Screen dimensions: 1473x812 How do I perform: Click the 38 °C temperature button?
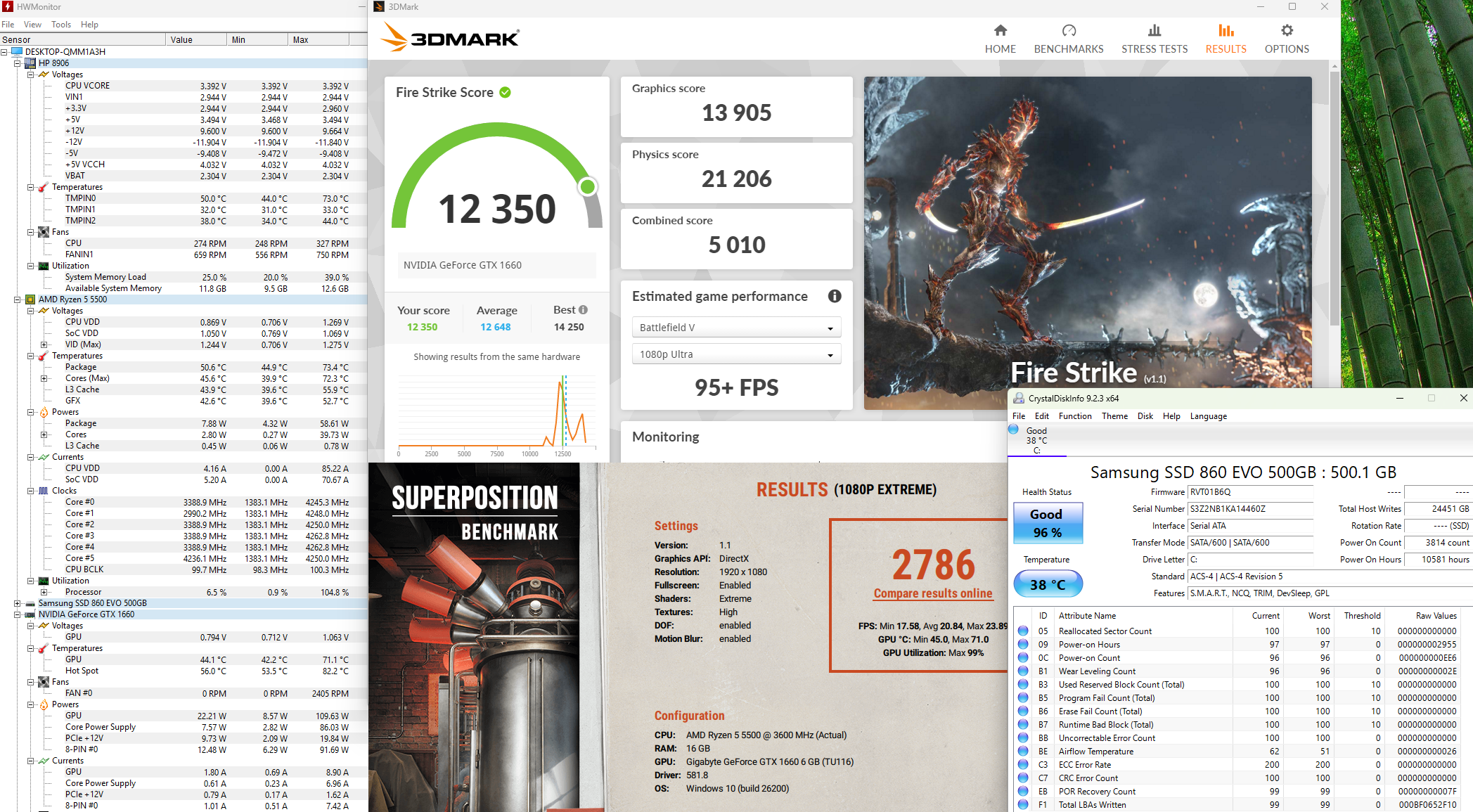click(x=1047, y=584)
